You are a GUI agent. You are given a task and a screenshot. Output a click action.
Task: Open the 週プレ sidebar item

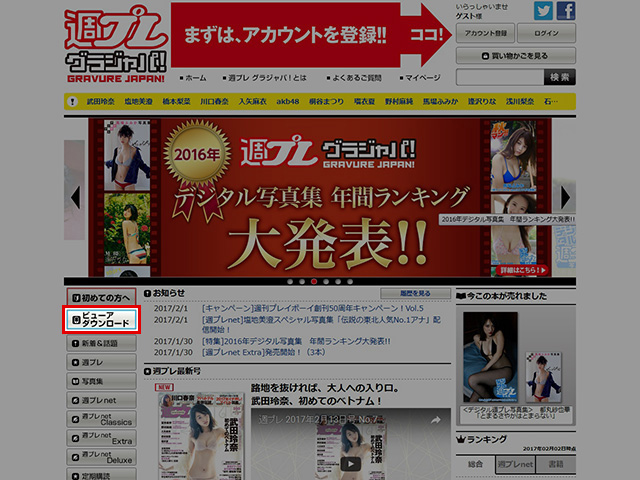(101, 362)
